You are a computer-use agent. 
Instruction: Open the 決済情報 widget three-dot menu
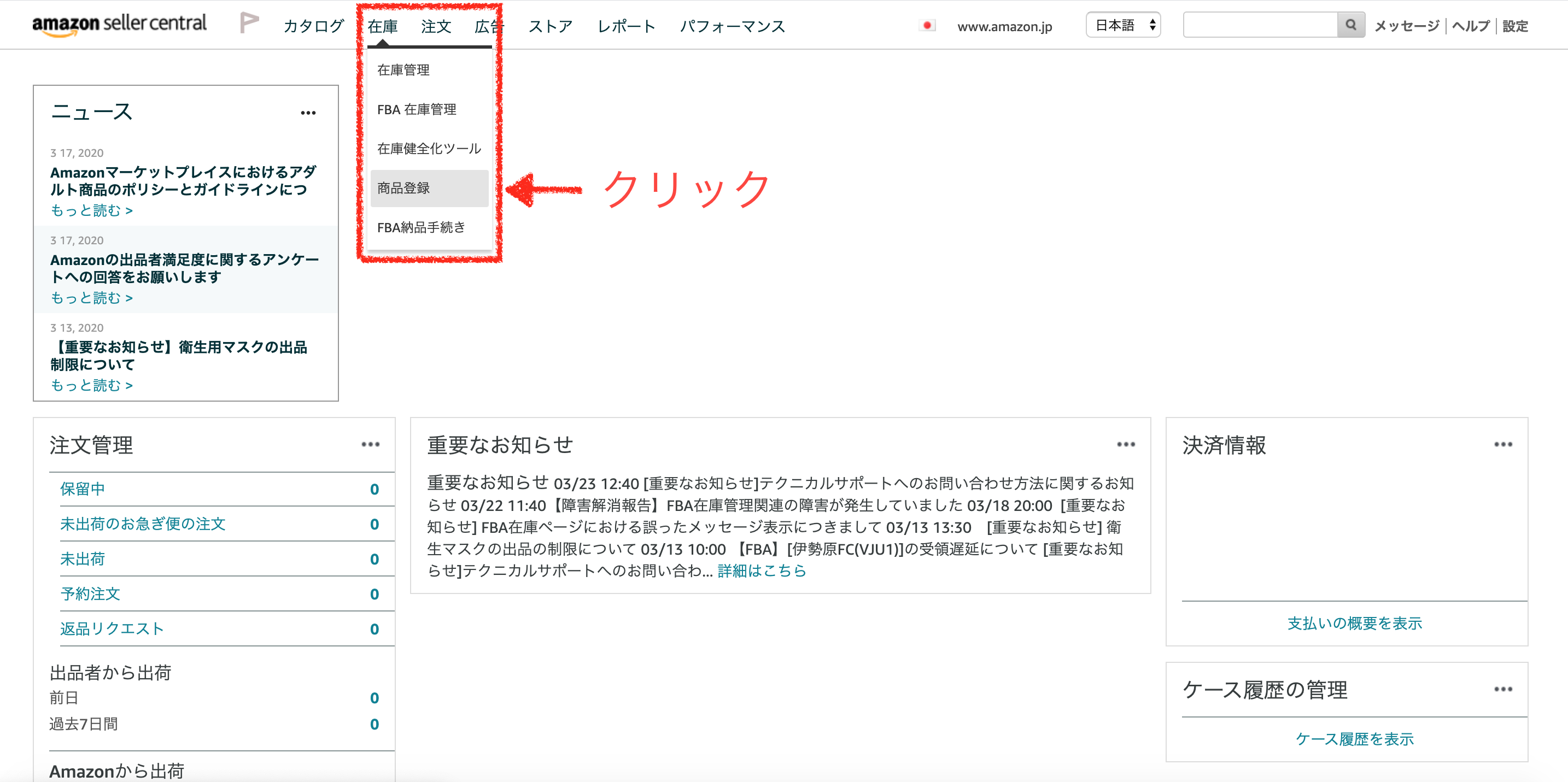[x=1503, y=444]
